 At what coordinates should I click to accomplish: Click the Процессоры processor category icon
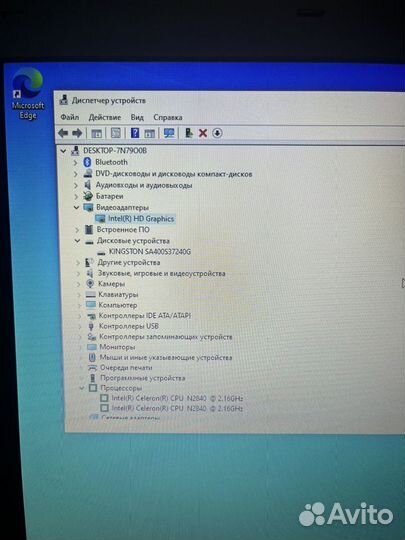tap(93, 388)
